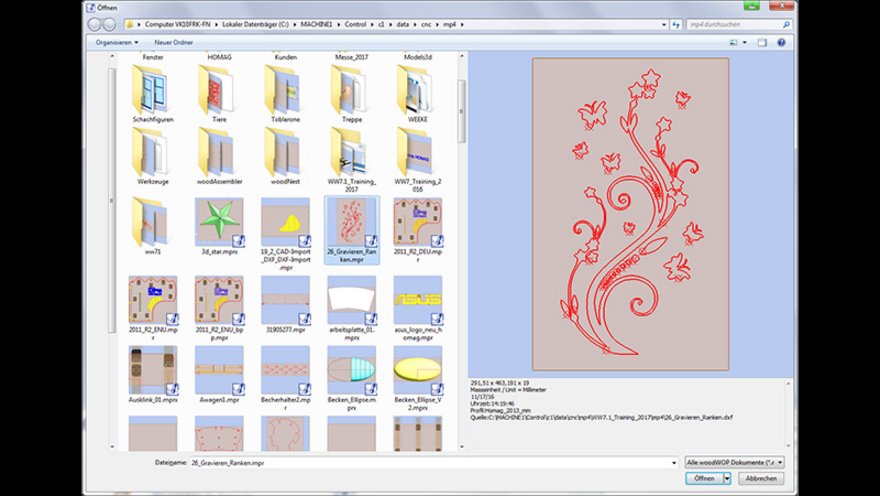This screenshot has width=880, height=496.
Task: Open the woodNest folder icon
Action: tap(285, 151)
